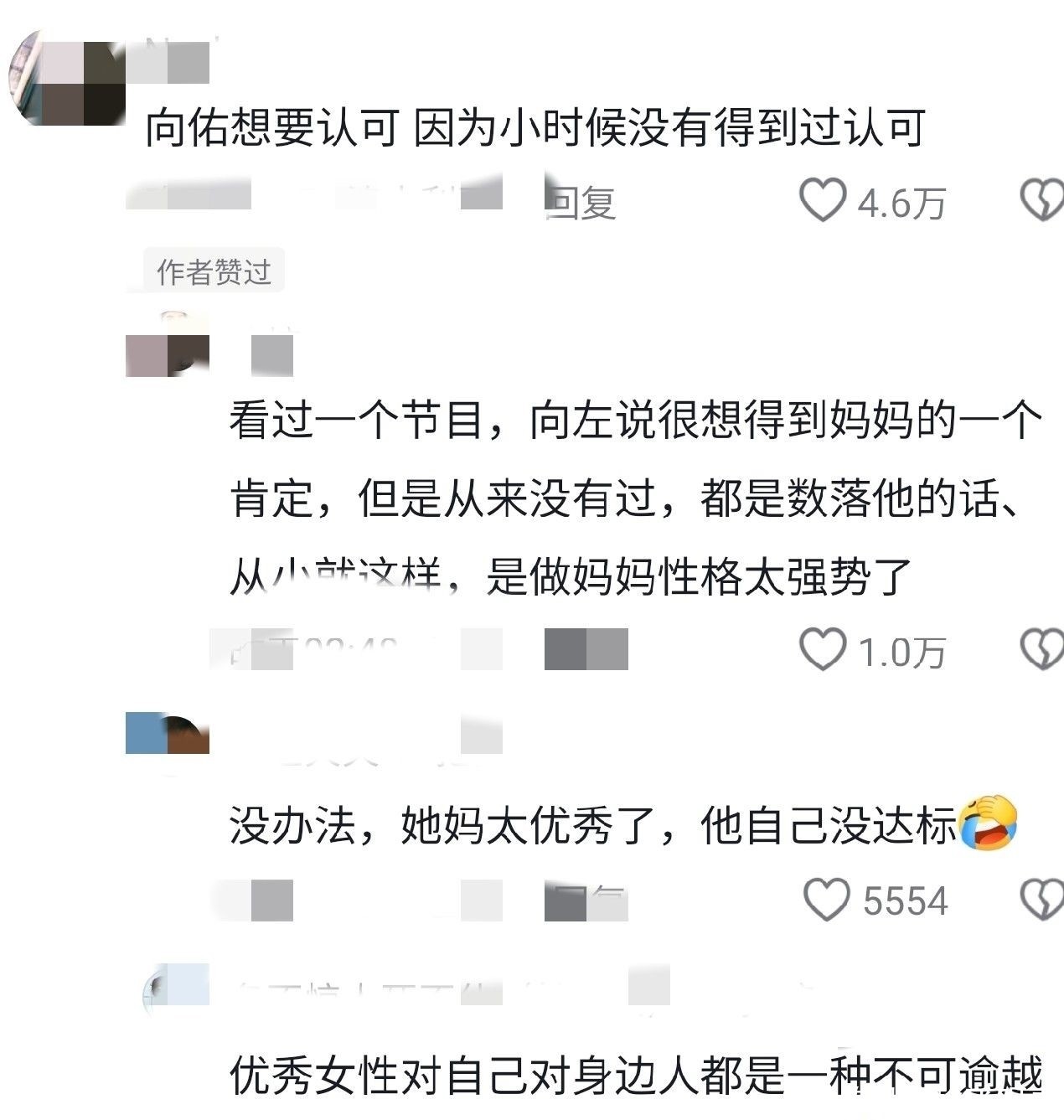Like the comment with 4.6万 likes

pos(823,201)
